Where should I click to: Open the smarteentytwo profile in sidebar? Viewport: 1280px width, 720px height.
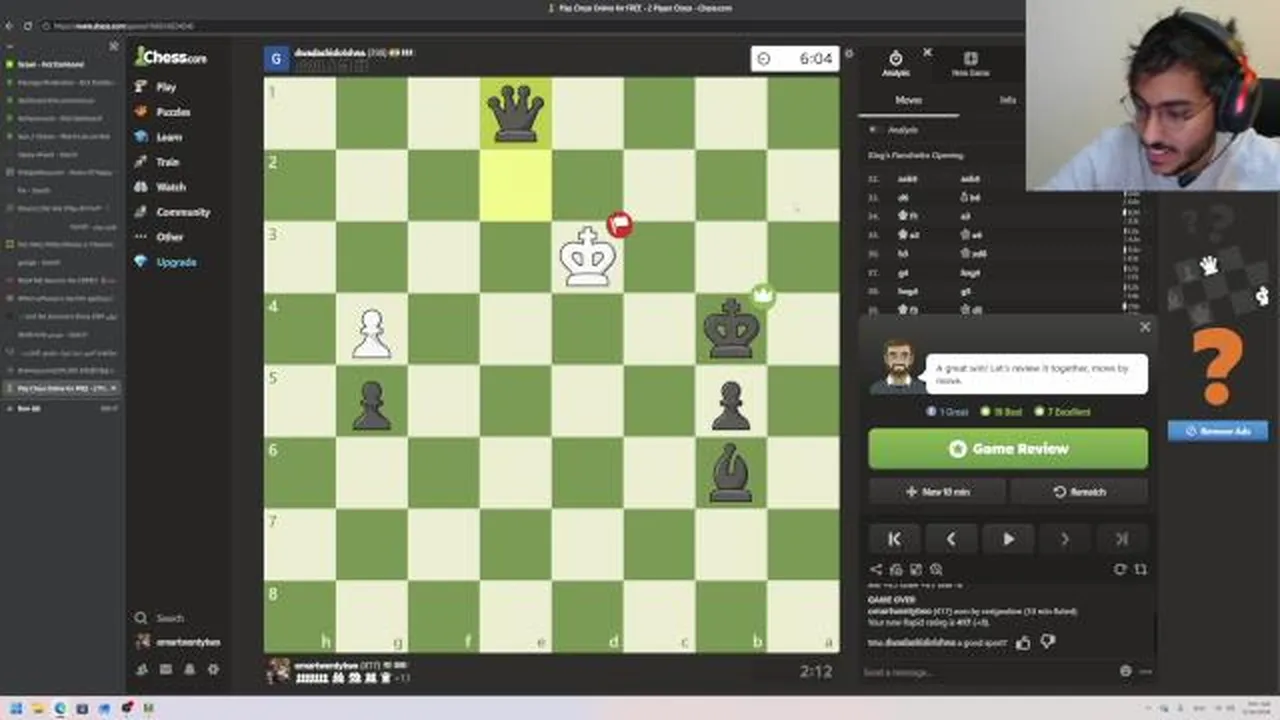point(178,642)
